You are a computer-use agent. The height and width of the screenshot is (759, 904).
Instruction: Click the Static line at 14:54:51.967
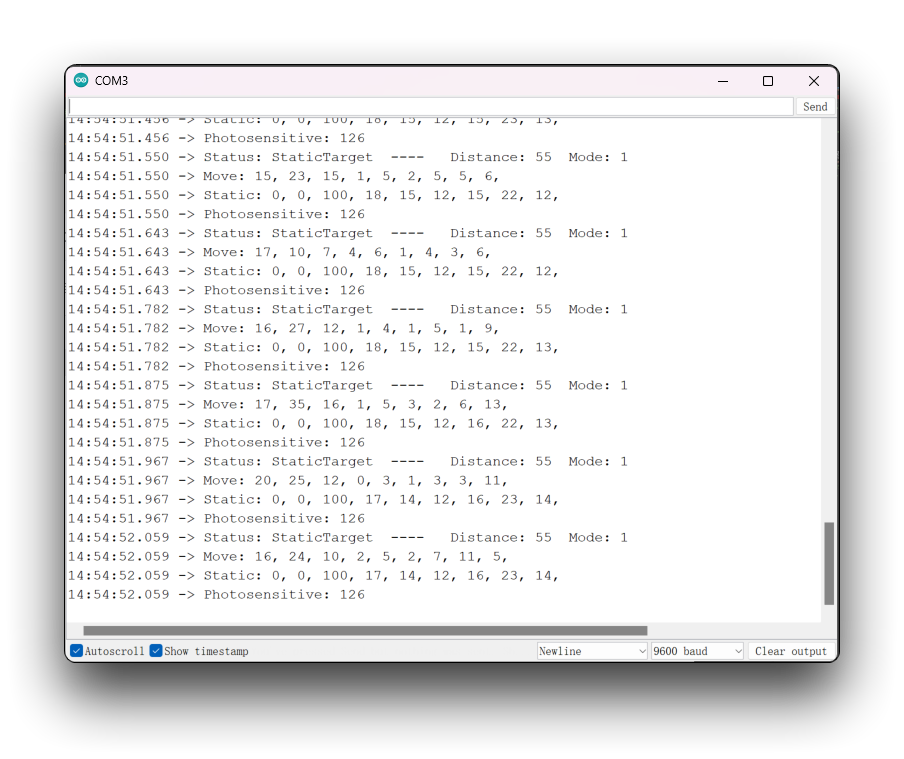coord(313,499)
